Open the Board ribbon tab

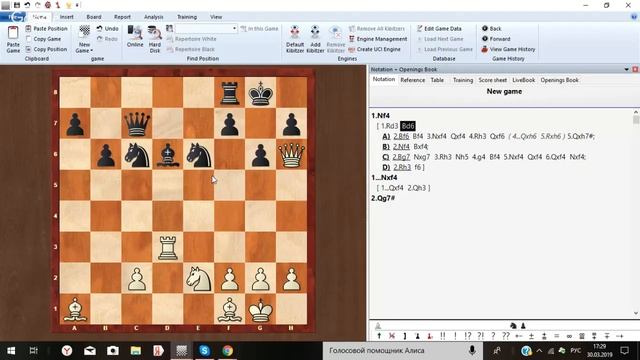[x=94, y=17]
